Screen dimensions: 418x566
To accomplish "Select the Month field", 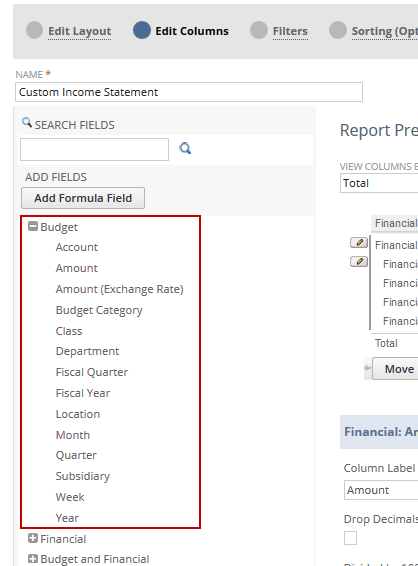I will point(73,435).
